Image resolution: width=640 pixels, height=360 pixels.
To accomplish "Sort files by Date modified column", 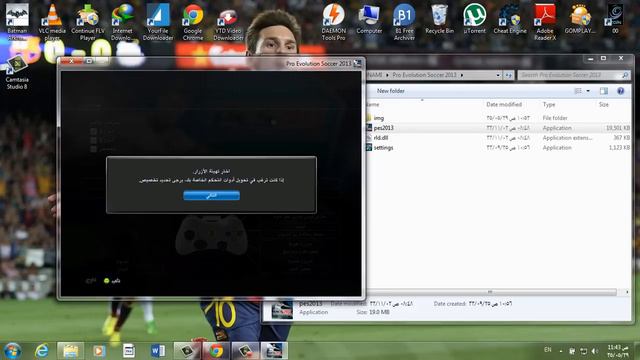I will pos(504,104).
